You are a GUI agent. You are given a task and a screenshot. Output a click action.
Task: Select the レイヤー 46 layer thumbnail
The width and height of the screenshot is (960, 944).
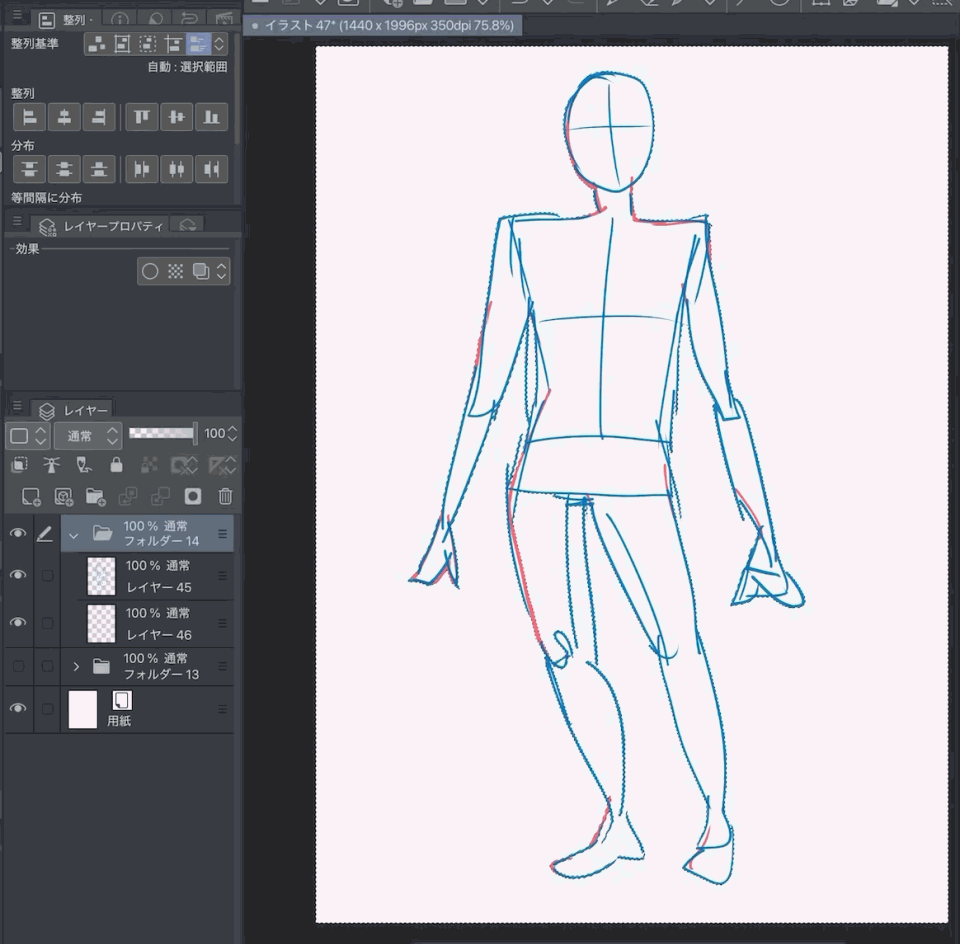[101, 623]
